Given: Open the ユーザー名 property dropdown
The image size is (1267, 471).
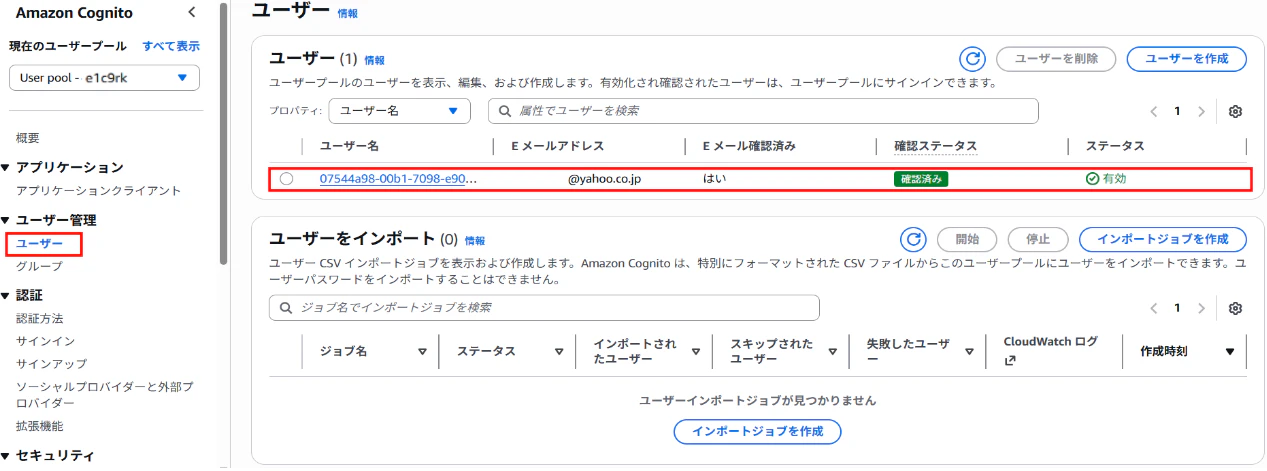Looking at the screenshot, I should pos(399,111).
